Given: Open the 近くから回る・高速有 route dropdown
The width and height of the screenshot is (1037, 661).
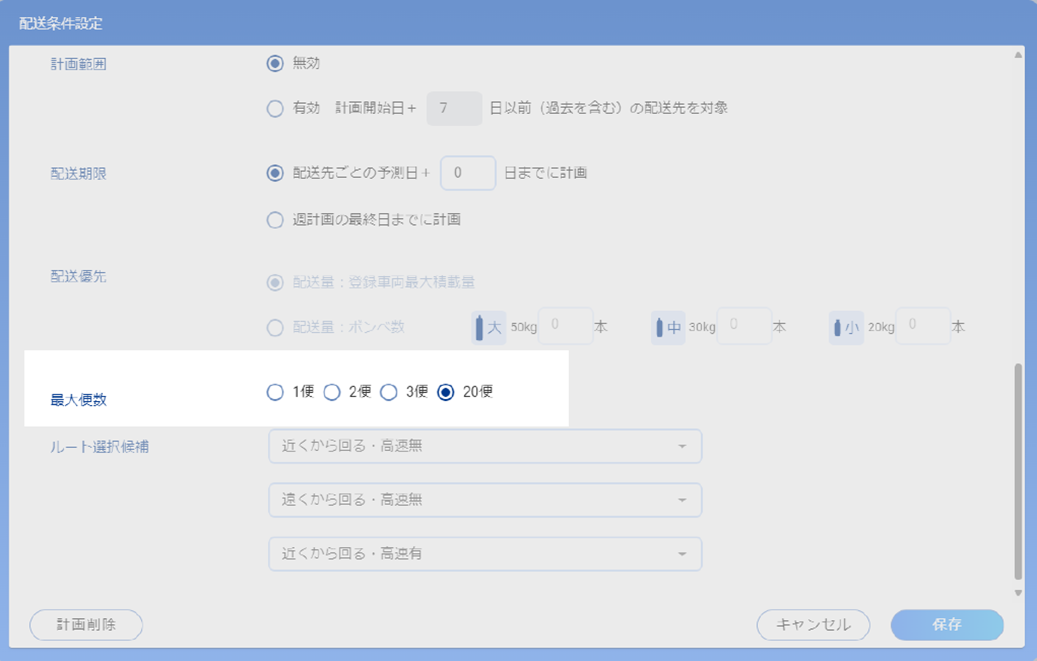Looking at the screenshot, I should [x=485, y=554].
